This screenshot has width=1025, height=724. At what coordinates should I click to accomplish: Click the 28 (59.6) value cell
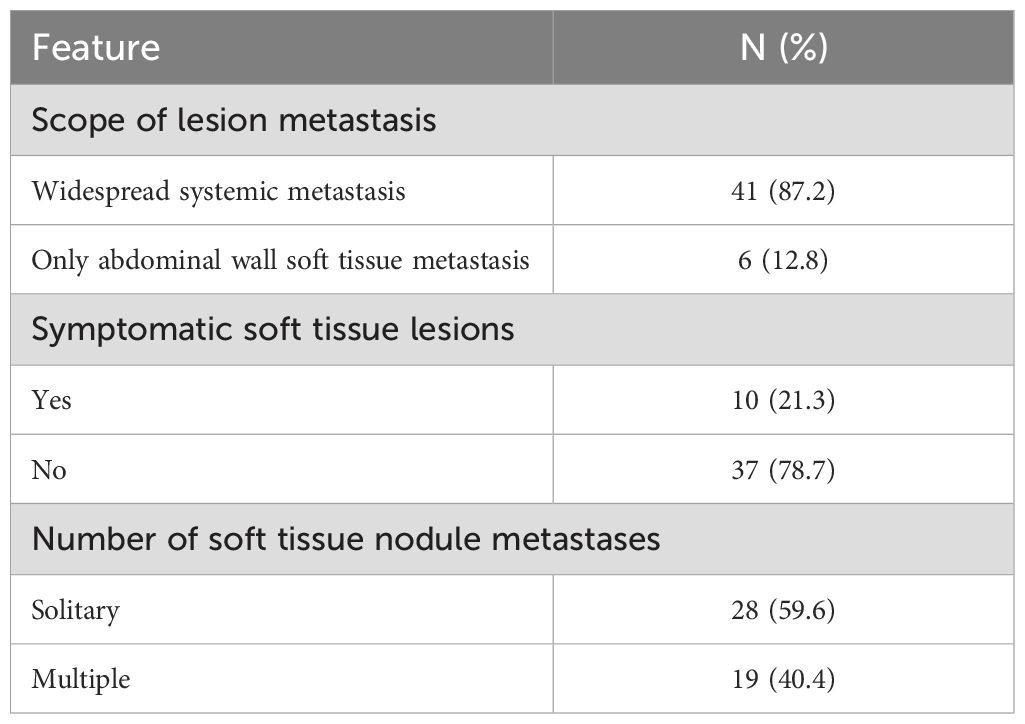pos(783,610)
